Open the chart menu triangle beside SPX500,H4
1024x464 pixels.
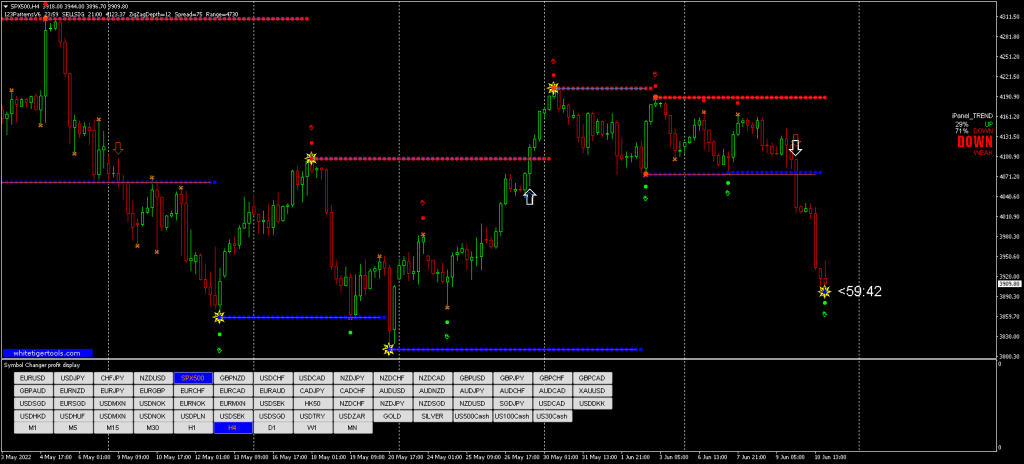coord(5,5)
